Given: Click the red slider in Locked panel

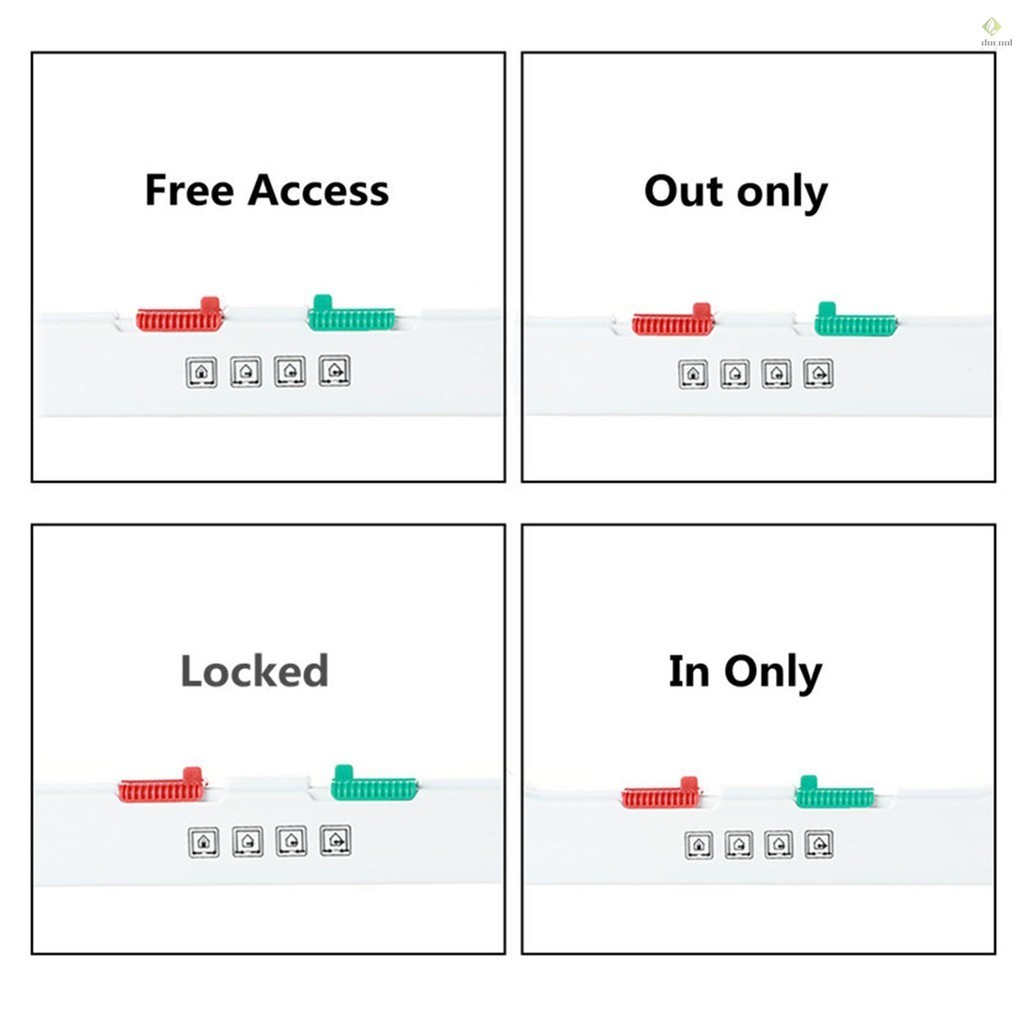Looking at the screenshot, I should (x=161, y=789).
